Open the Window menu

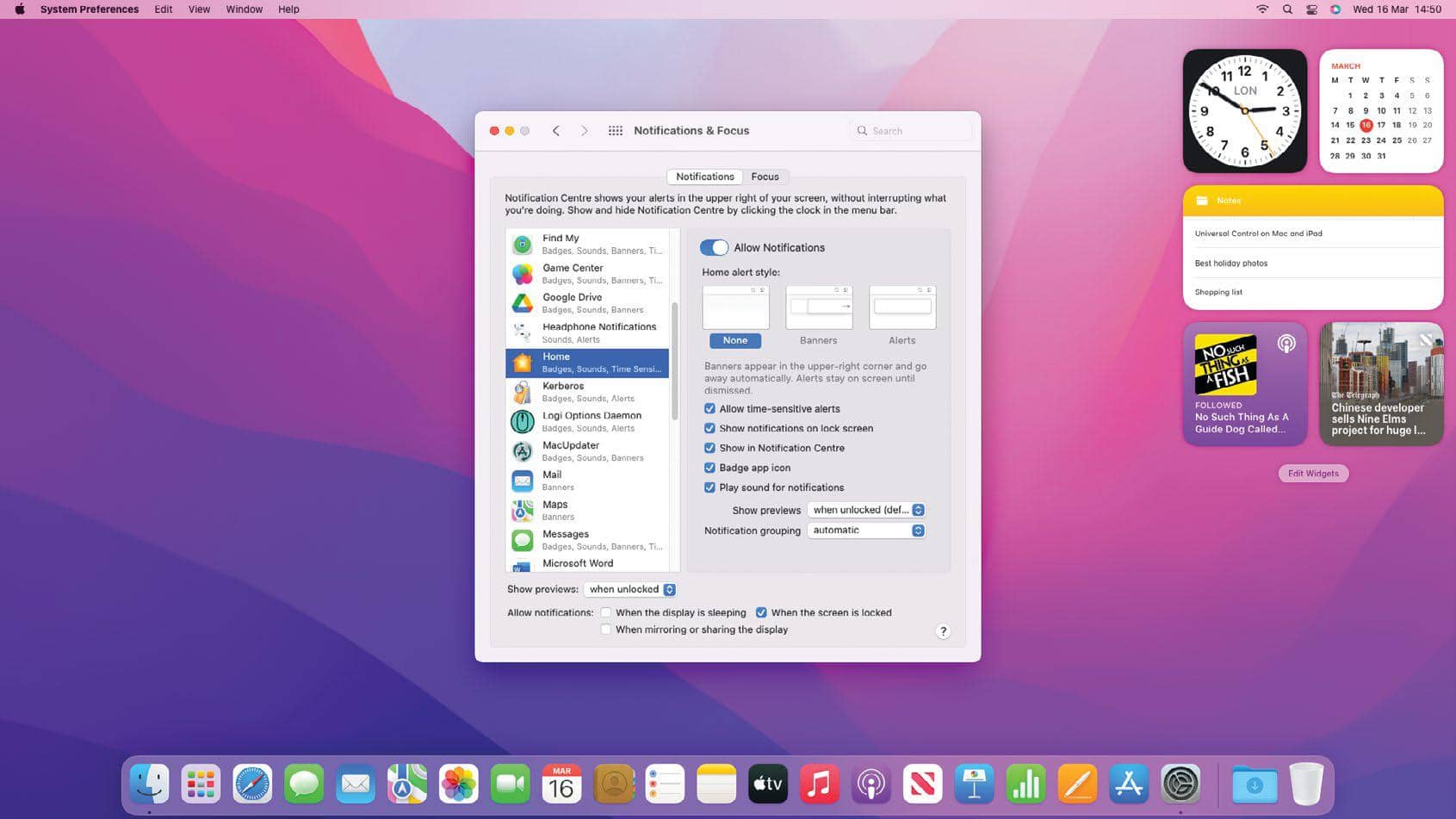(x=244, y=9)
